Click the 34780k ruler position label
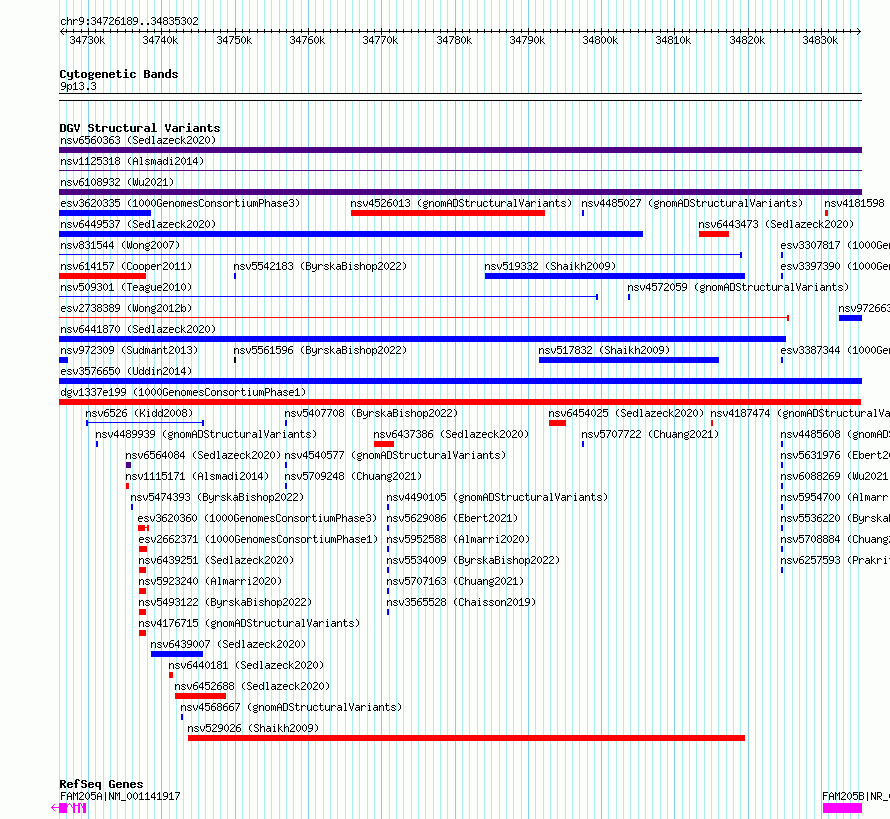The height and width of the screenshot is (819, 890). coord(454,40)
